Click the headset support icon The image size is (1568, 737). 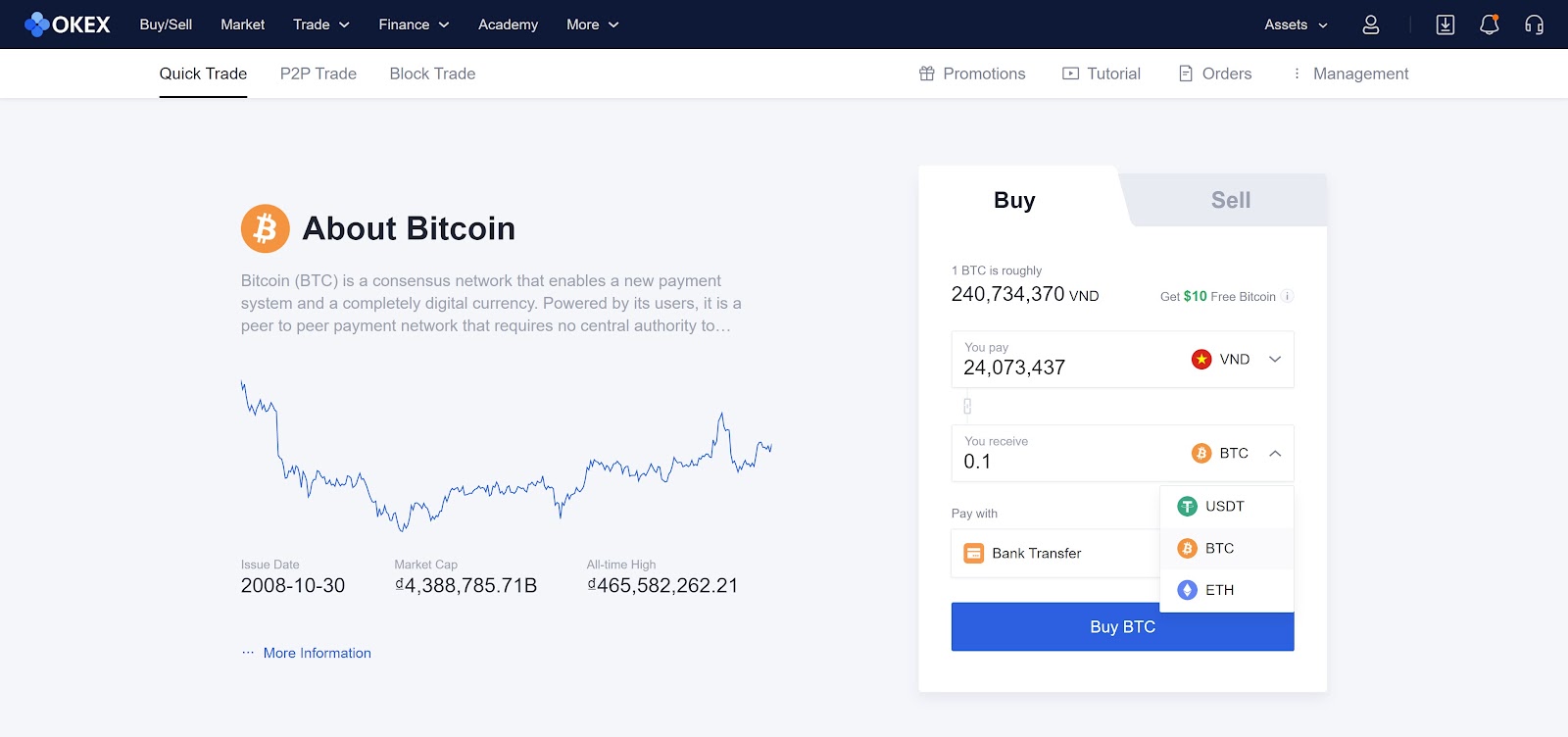(x=1534, y=25)
